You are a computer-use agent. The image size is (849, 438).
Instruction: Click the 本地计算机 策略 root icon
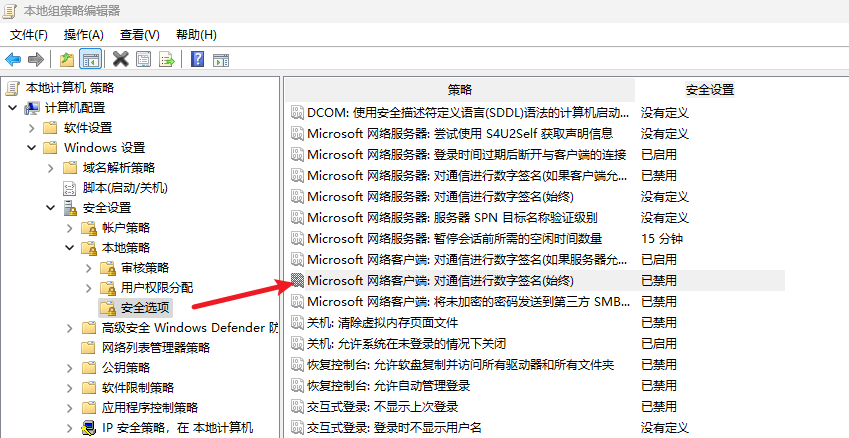(13, 88)
